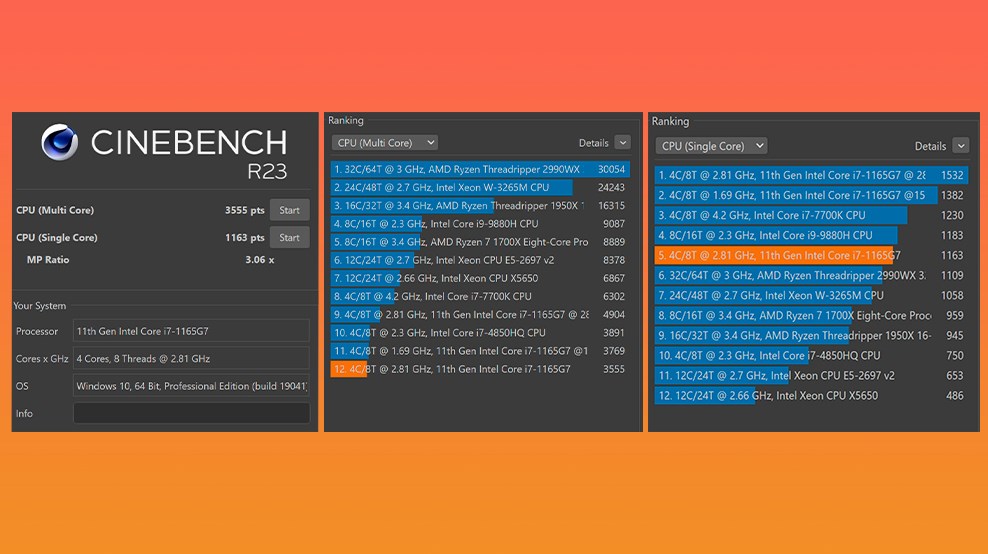Screen dimensions: 988x554
Task: Select Ryzen 7 1700X row scoring 959
Action: [811, 316]
